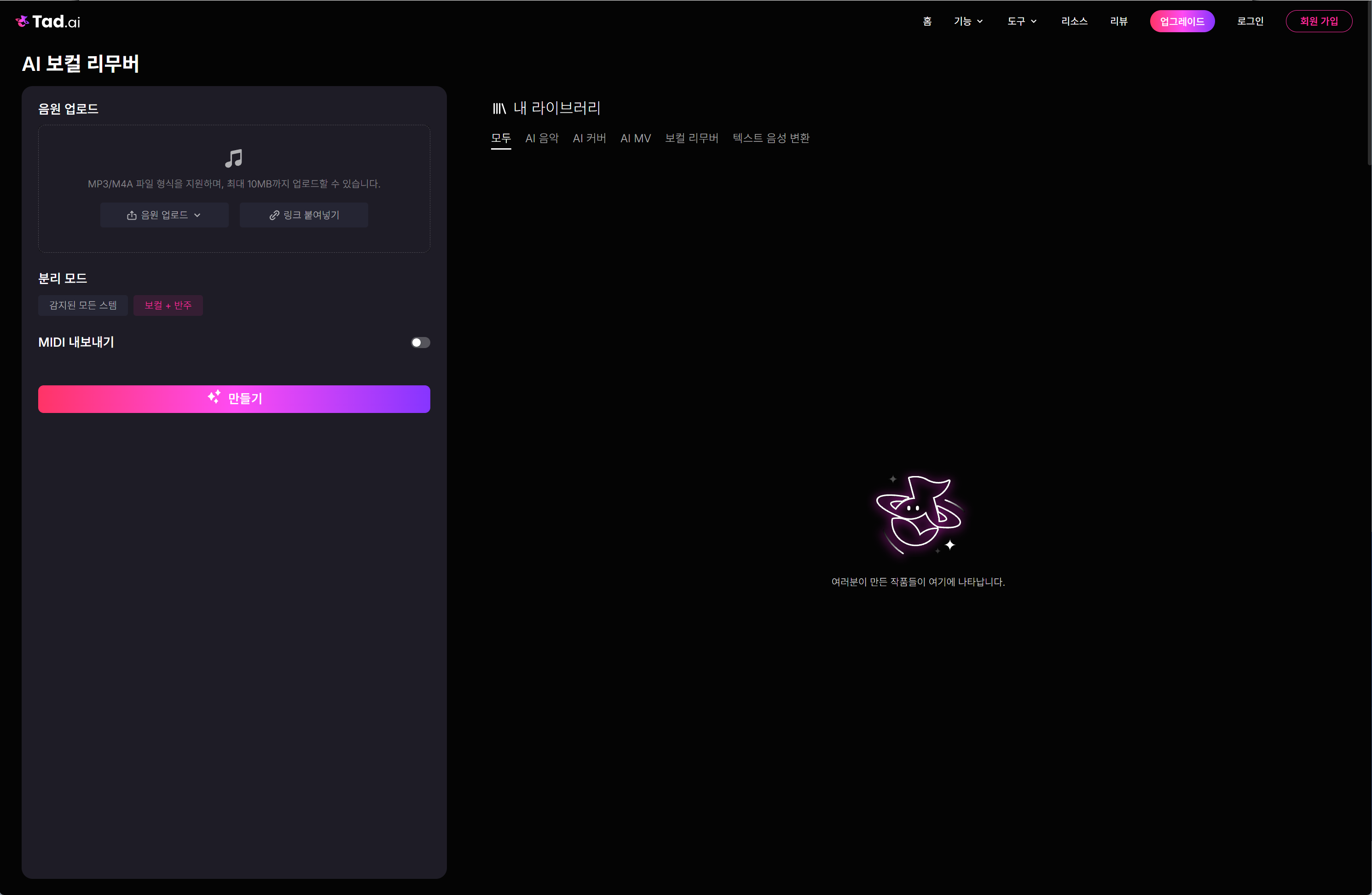Switch to the AI MV library tab
Viewport: 1372px width, 895px height.
[635, 139]
